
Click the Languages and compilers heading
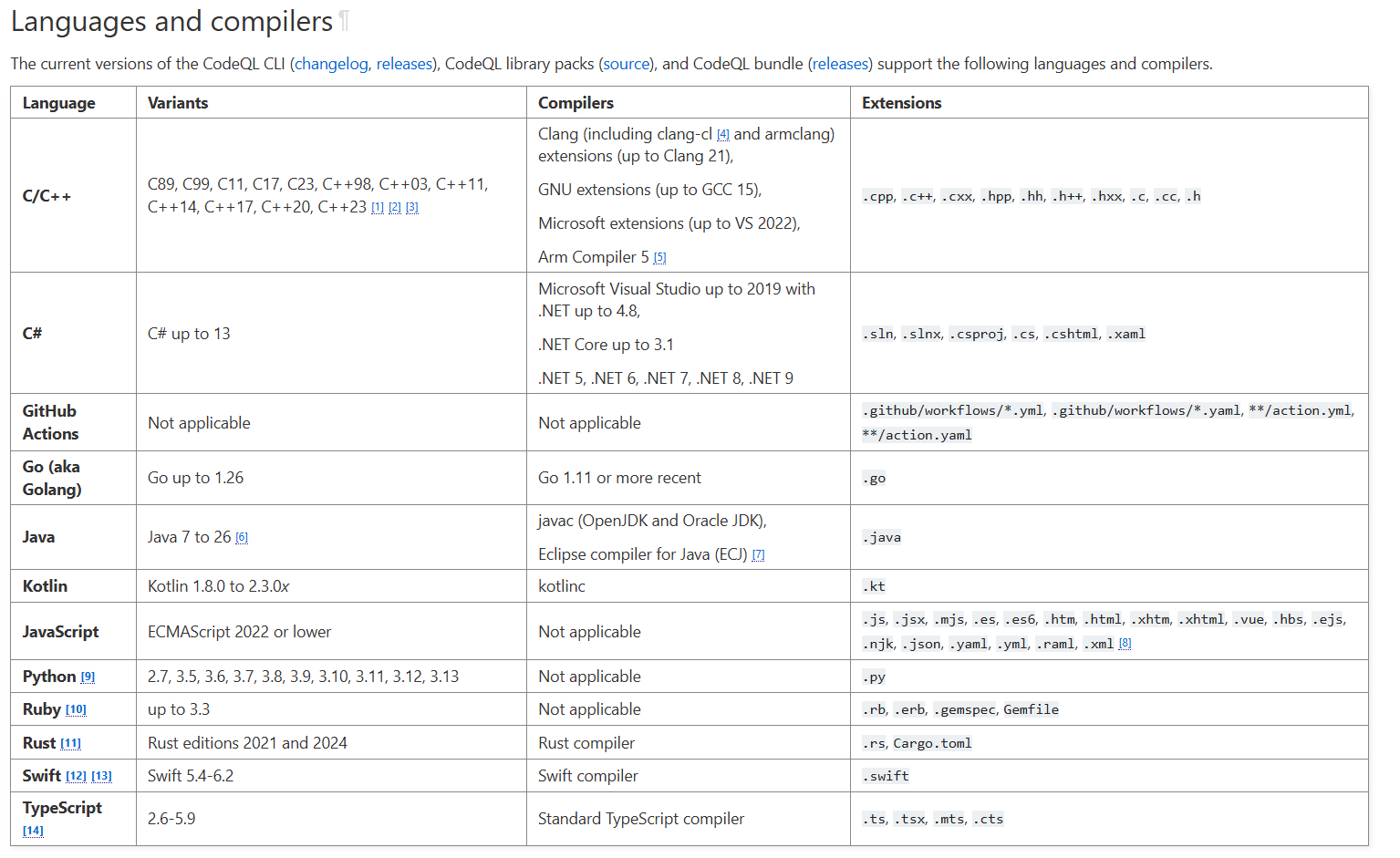171,22
